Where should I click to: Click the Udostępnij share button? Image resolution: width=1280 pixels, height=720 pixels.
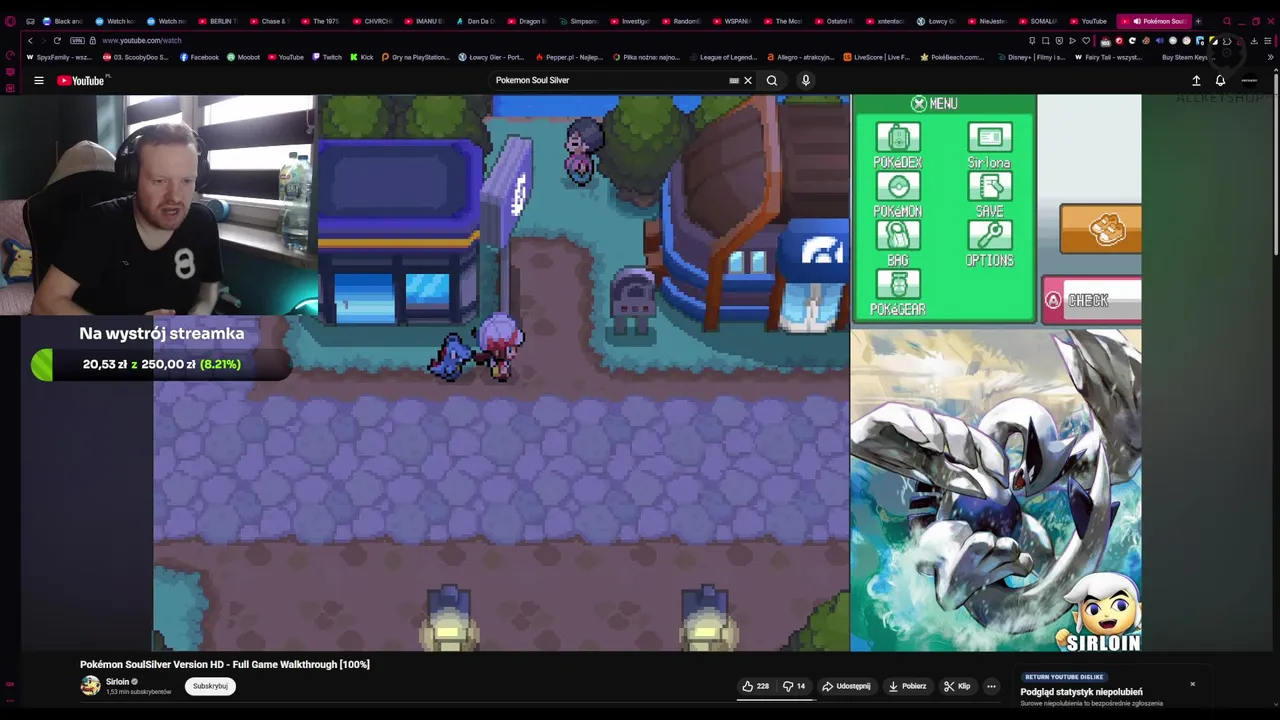846,686
